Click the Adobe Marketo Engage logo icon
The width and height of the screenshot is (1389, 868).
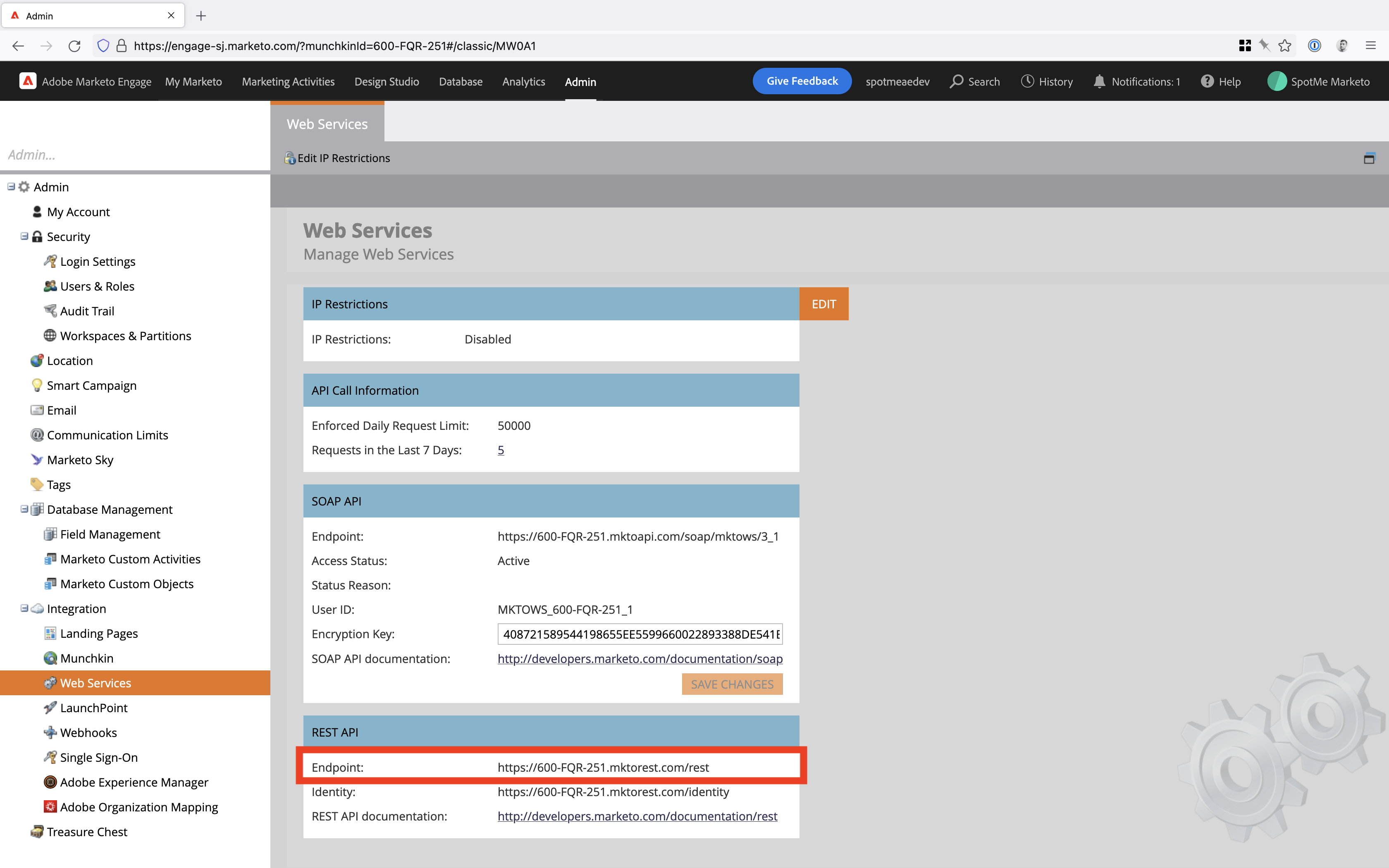click(28, 81)
